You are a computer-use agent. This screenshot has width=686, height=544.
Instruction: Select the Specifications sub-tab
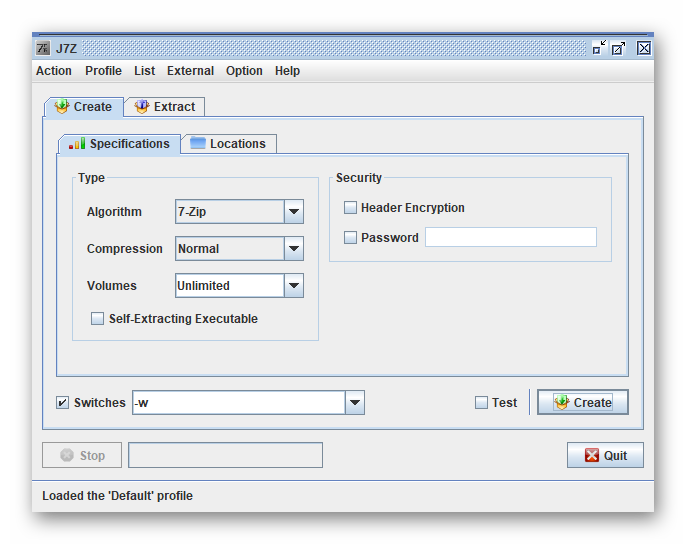click(119, 144)
